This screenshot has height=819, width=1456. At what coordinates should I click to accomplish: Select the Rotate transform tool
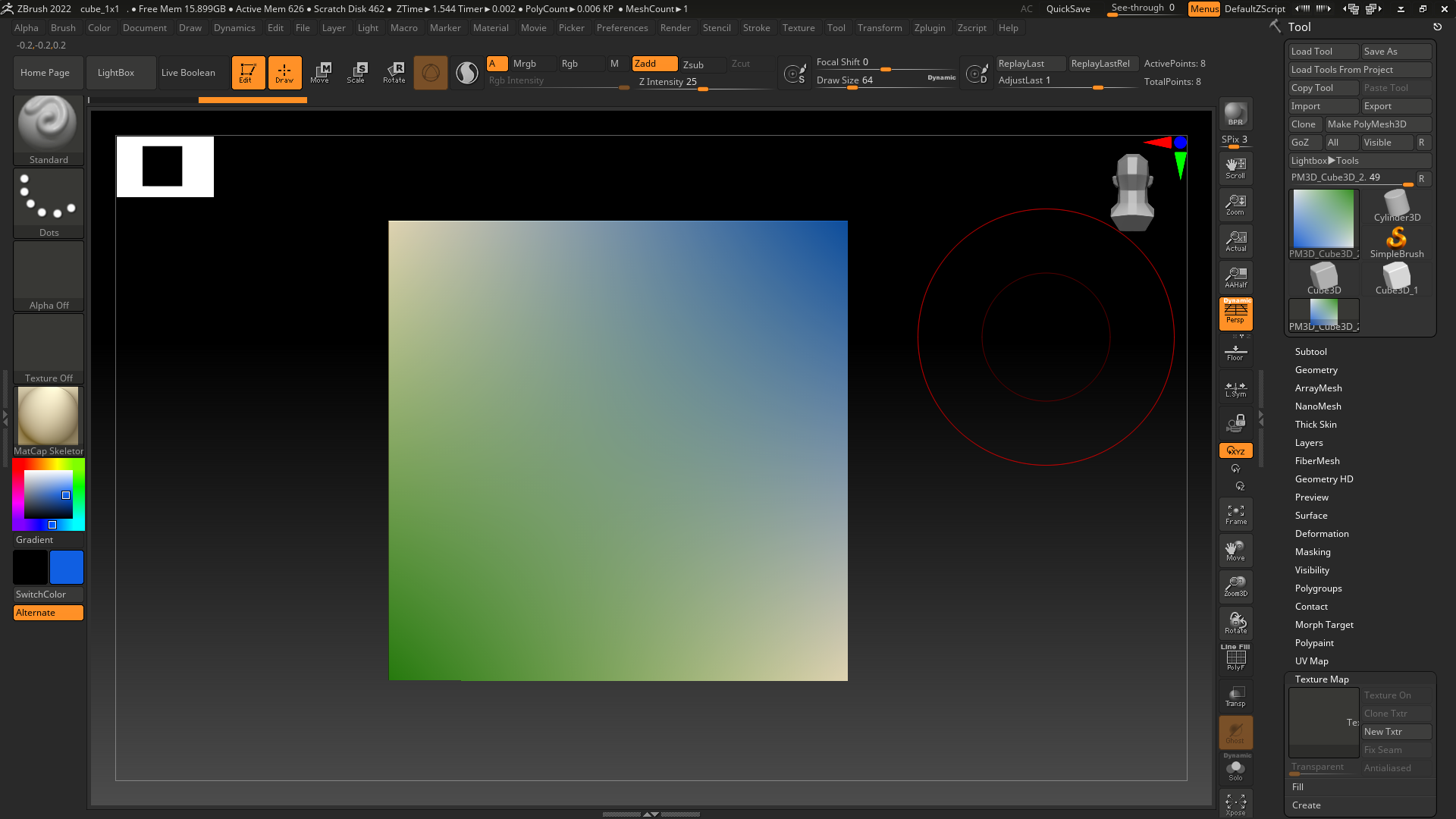click(x=394, y=73)
